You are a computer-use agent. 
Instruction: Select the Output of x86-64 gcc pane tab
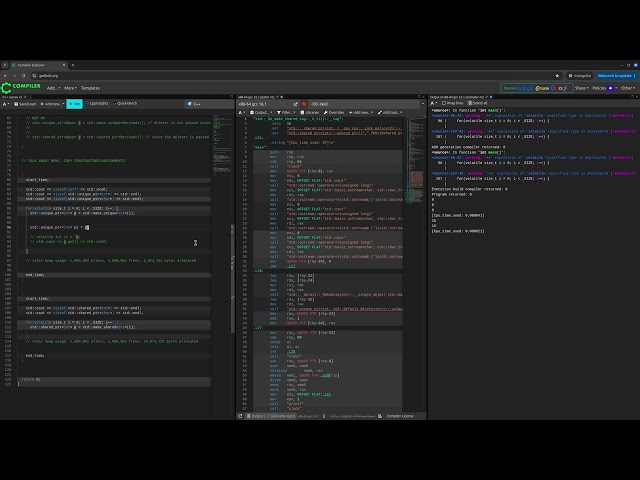click(459, 97)
